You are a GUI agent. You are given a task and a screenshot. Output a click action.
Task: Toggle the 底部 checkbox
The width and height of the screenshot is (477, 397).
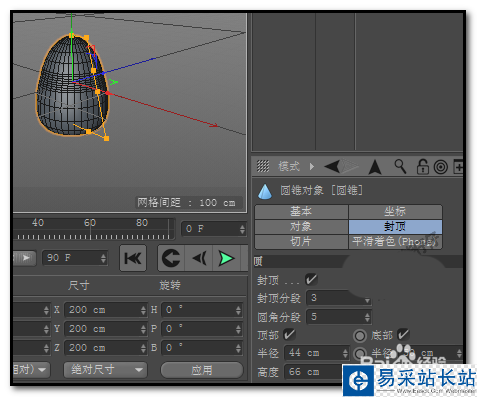(403, 334)
